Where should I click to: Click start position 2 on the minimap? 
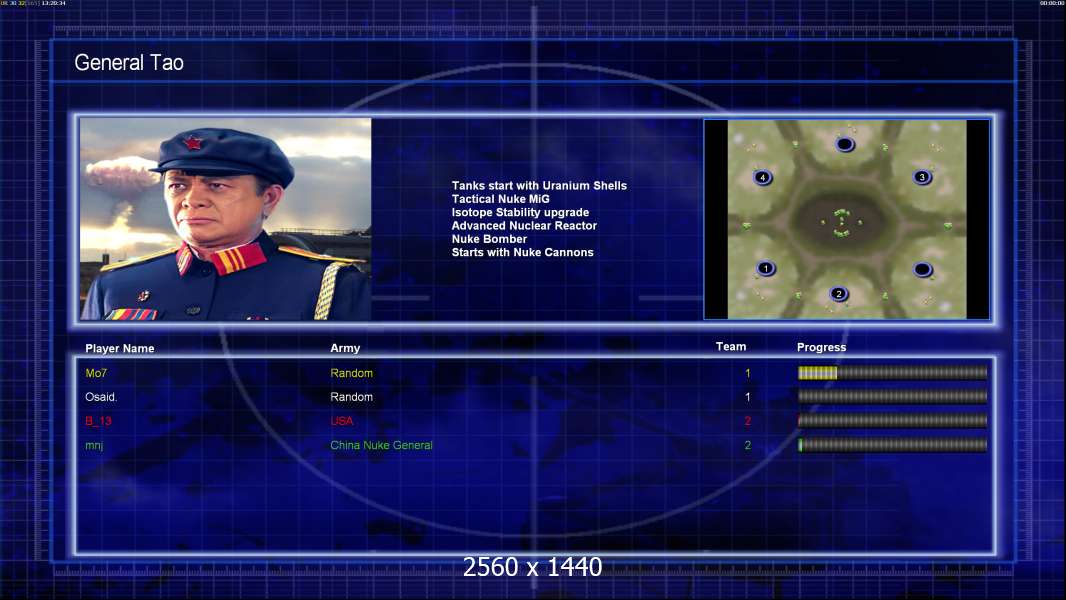pos(838,294)
